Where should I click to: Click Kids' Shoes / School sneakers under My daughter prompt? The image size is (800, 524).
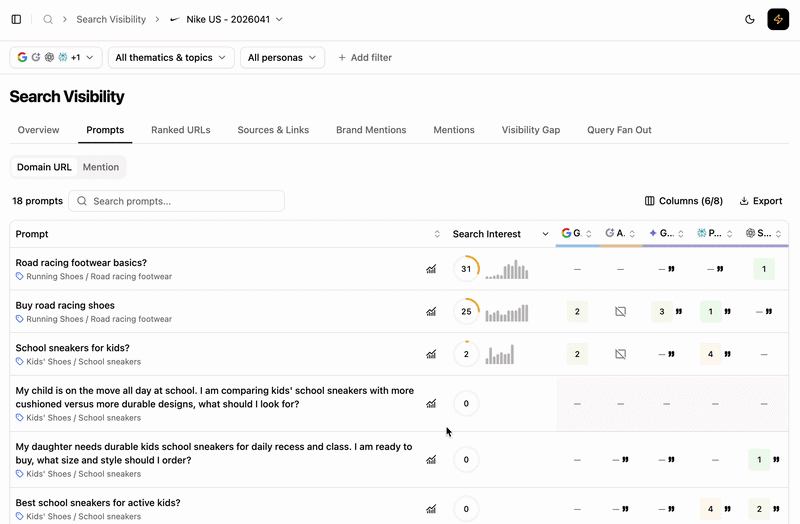[83, 473]
